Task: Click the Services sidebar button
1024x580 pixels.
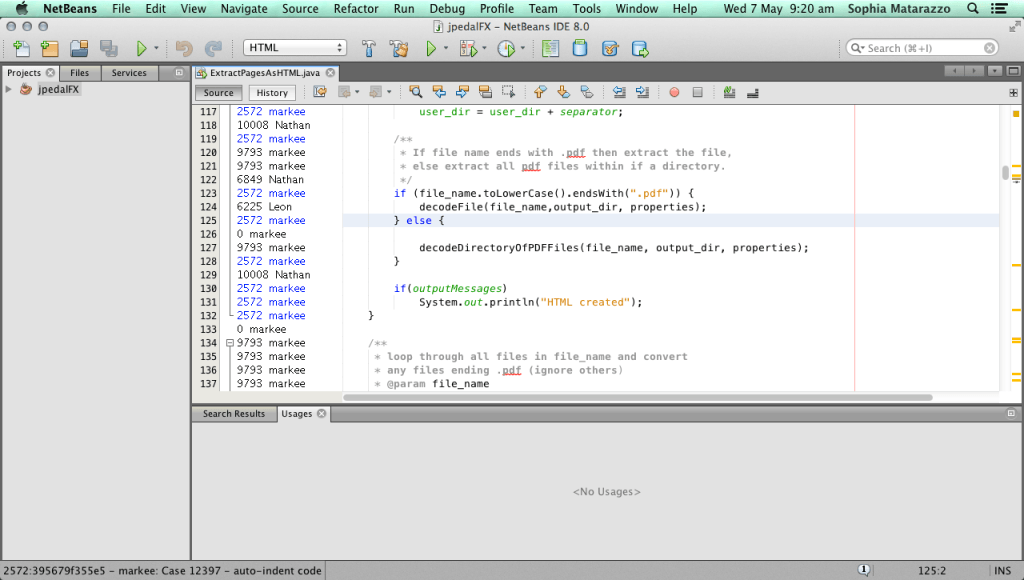Action: click(x=129, y=72)
